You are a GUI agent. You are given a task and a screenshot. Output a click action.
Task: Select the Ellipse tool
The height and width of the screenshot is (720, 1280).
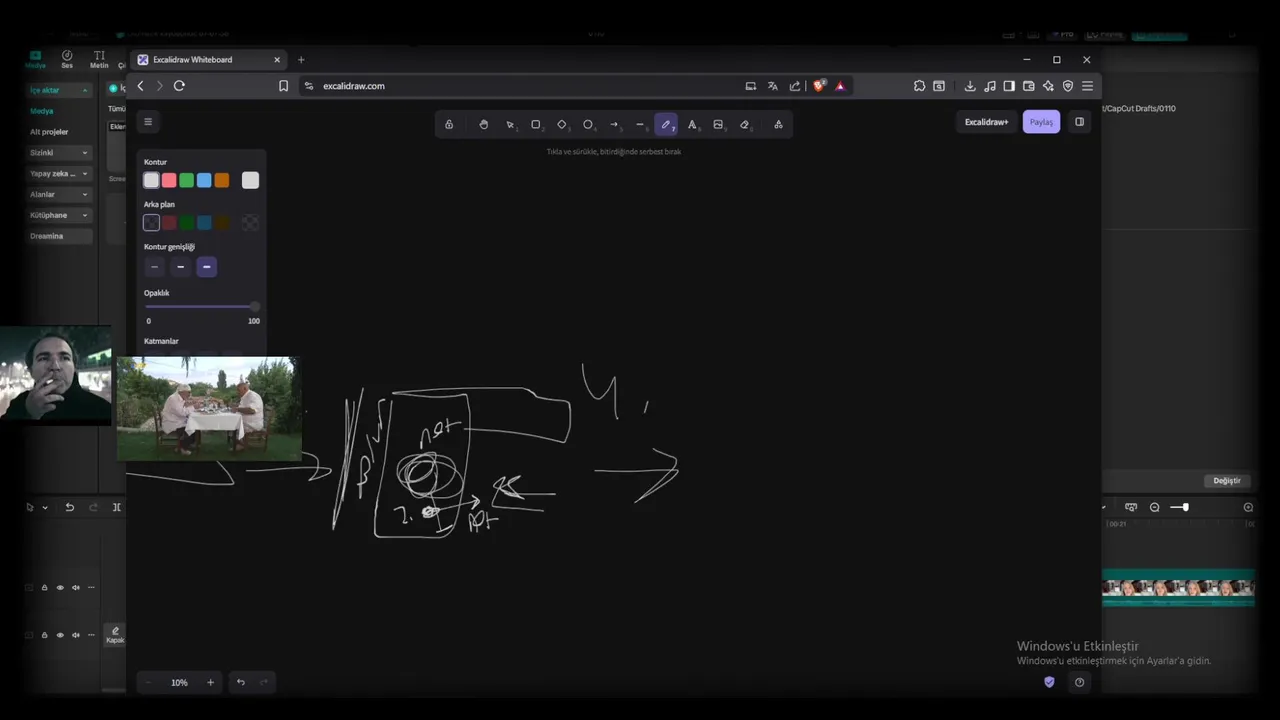pos(588,125)
